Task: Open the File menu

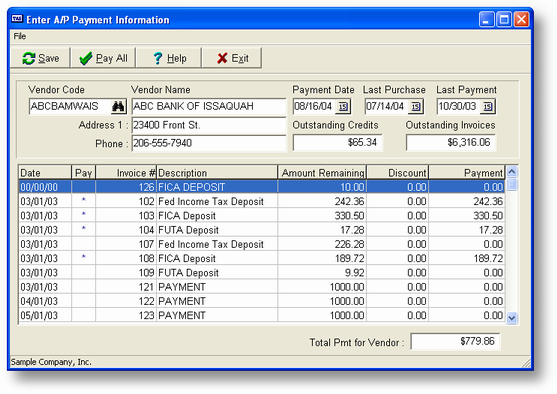Action: [x=20, y=36]
